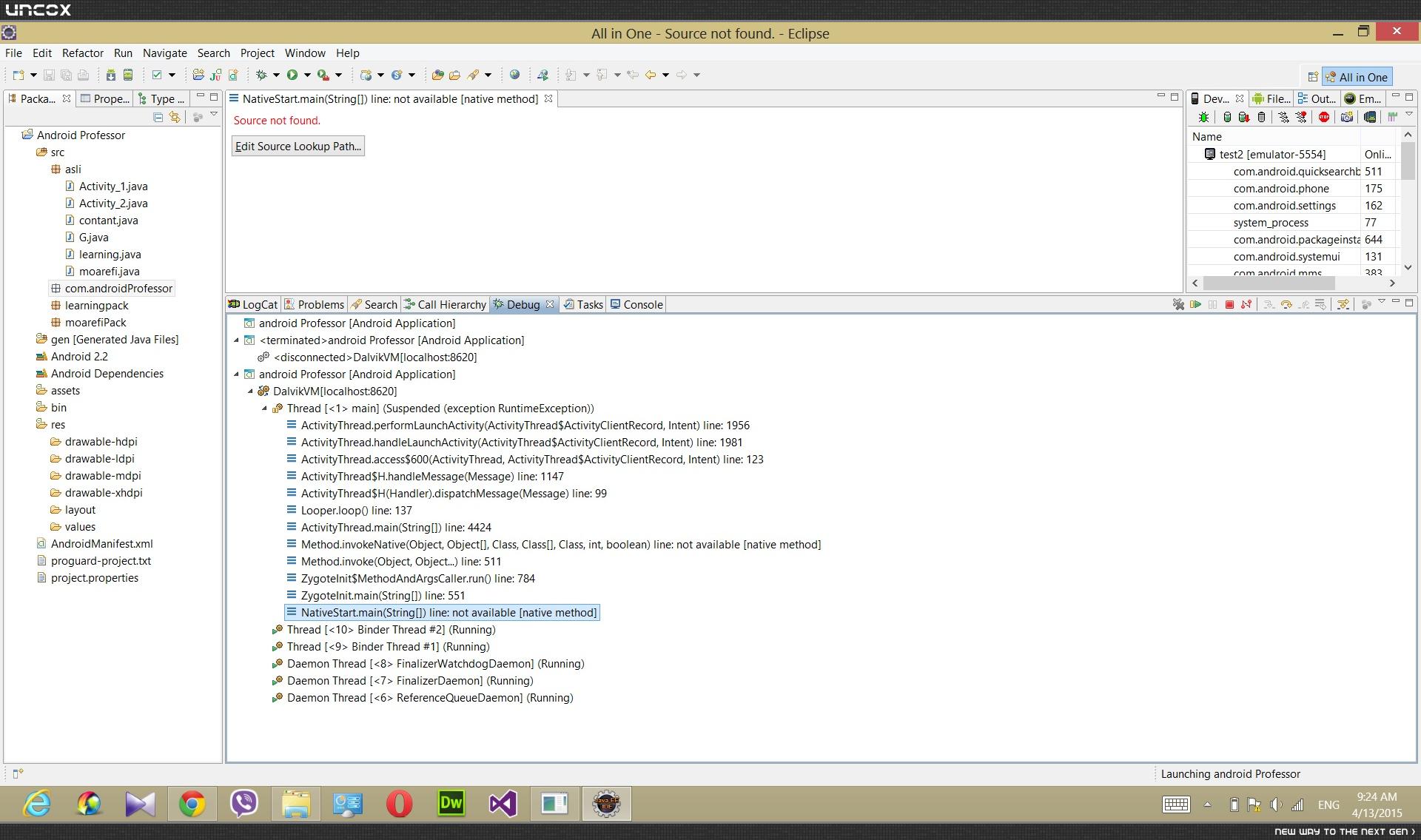Click the Dump HPROF File icon
The height and width of the screenshot is (840, 1421).
(x=1244, y=117)
